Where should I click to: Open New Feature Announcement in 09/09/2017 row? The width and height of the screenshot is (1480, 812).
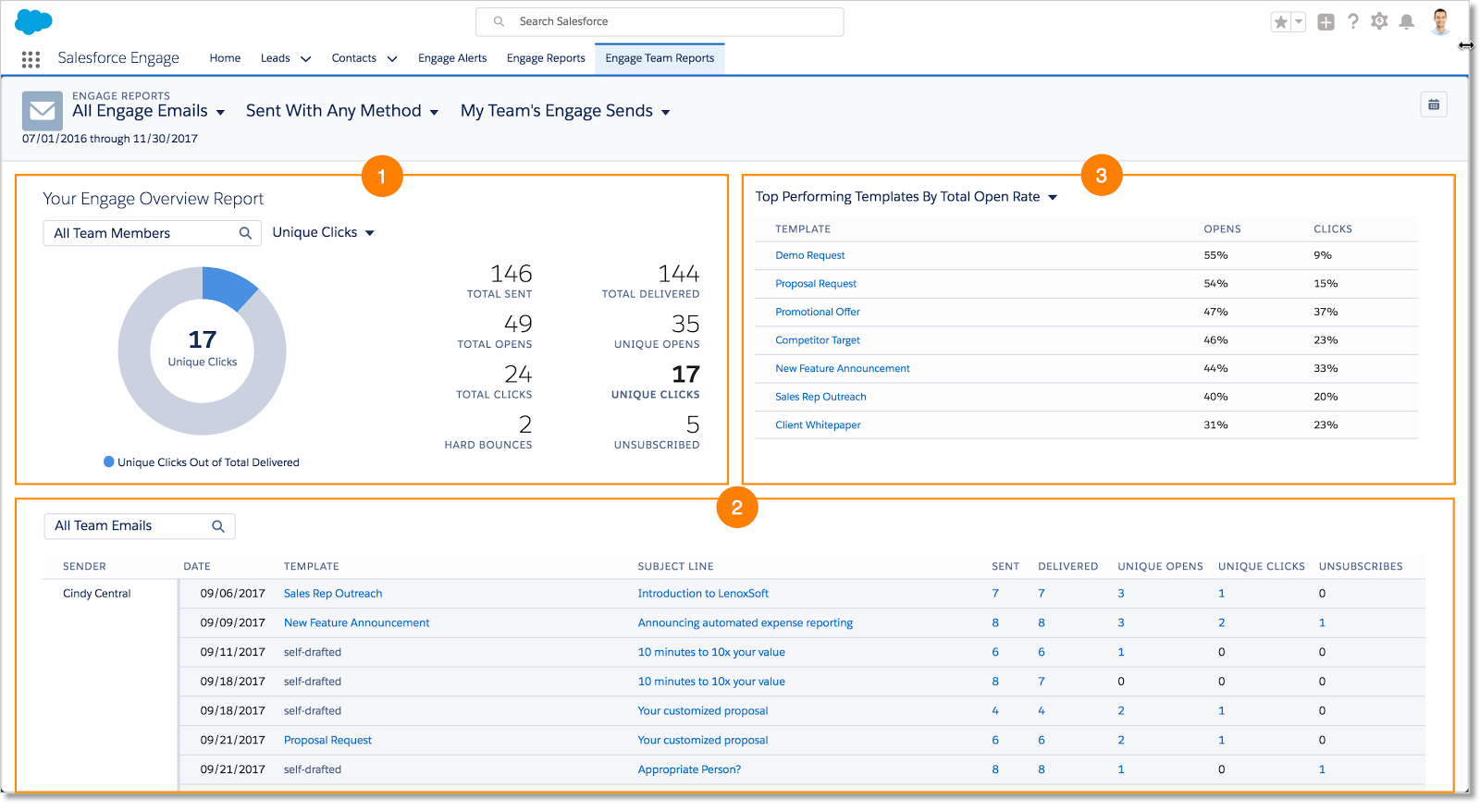pos(357,623)
